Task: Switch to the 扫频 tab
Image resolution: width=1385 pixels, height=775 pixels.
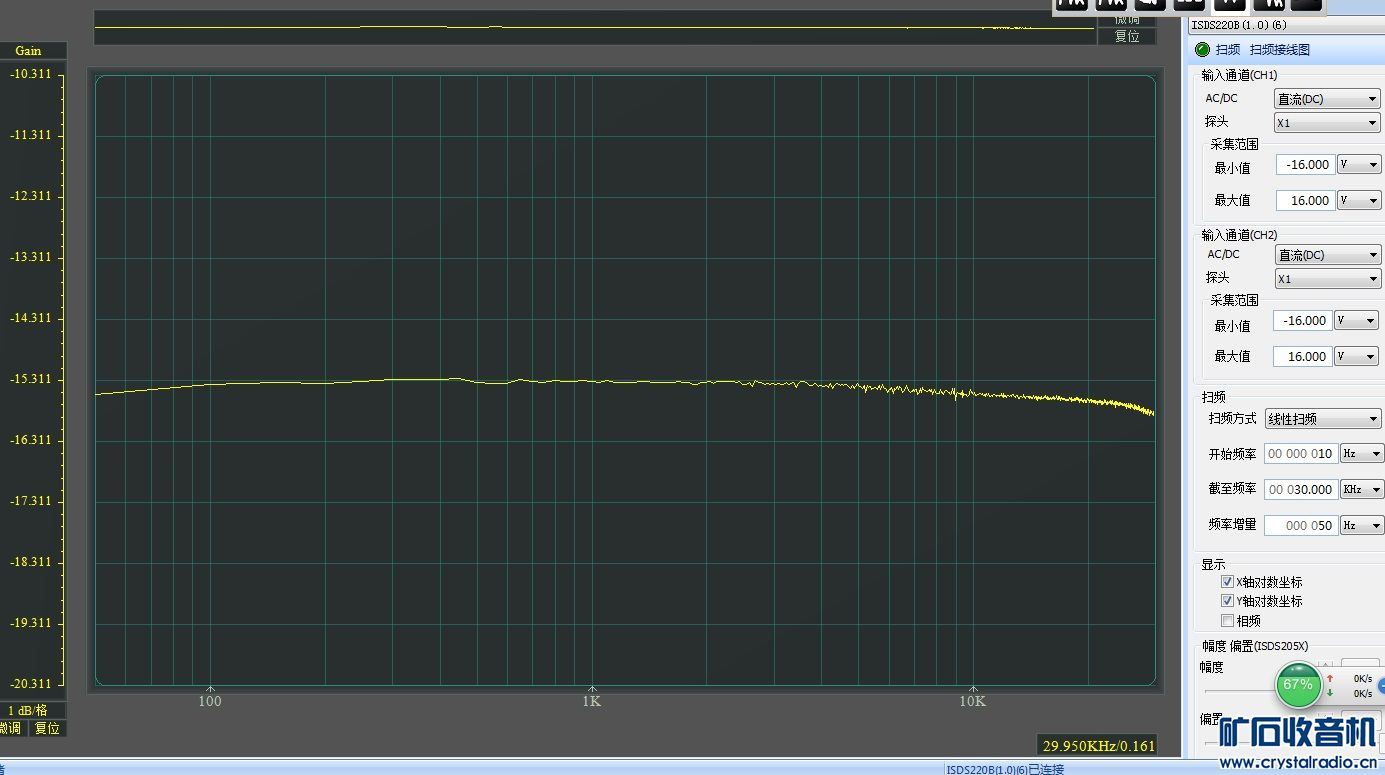Action: [x=1228, y=50]
